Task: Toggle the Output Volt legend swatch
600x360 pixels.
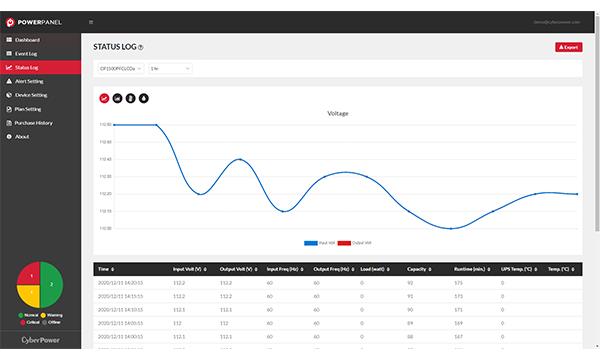Action: 344,243
